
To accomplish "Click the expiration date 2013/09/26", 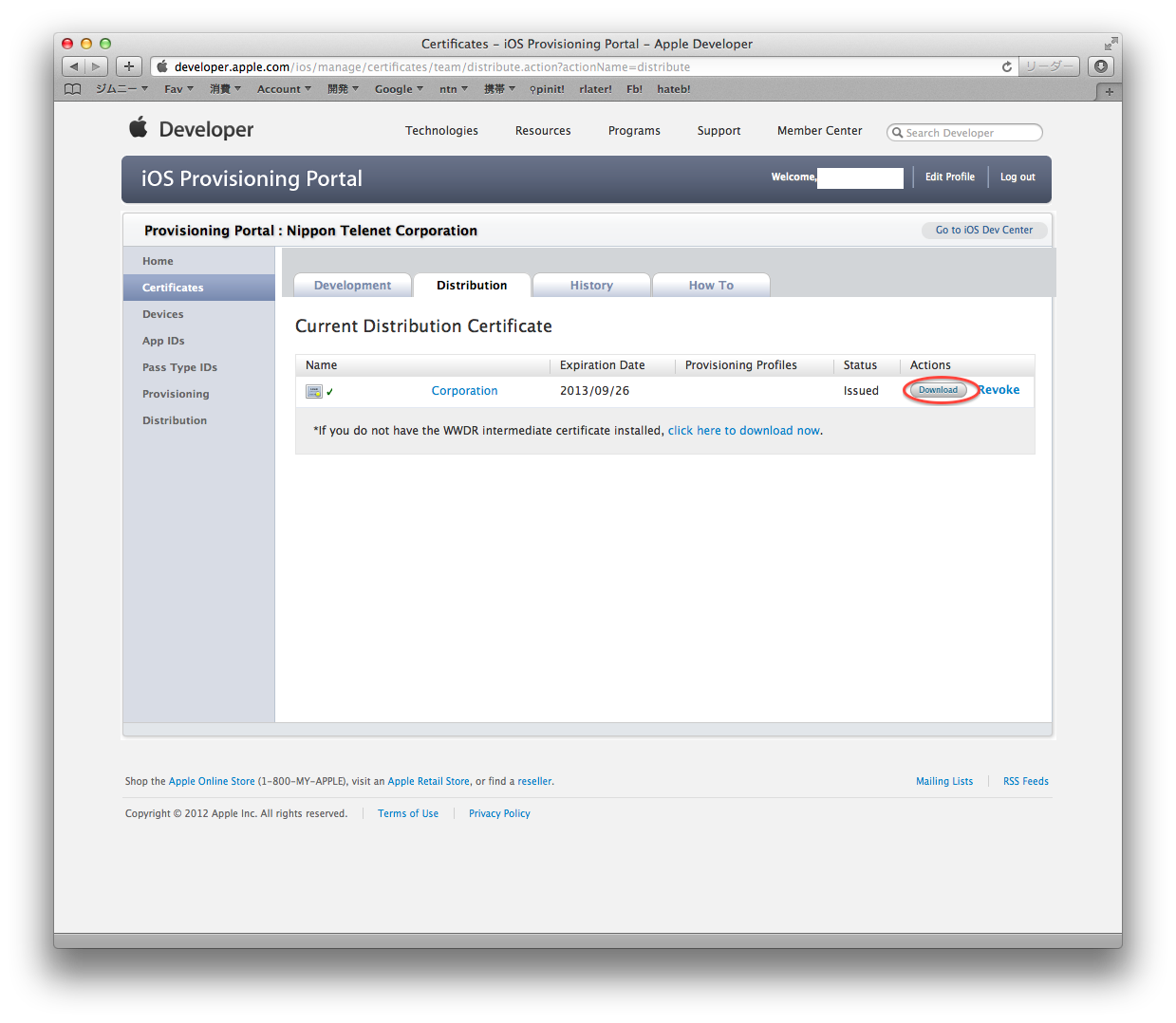I will [594, 391].
